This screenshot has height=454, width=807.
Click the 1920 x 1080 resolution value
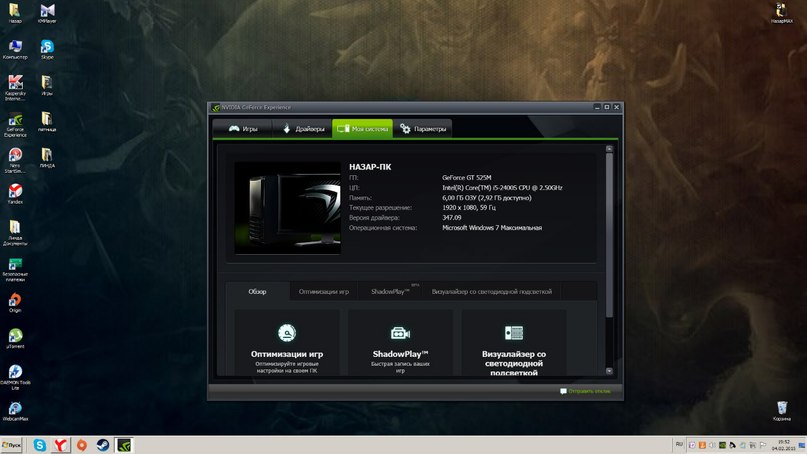coord(469,207)
